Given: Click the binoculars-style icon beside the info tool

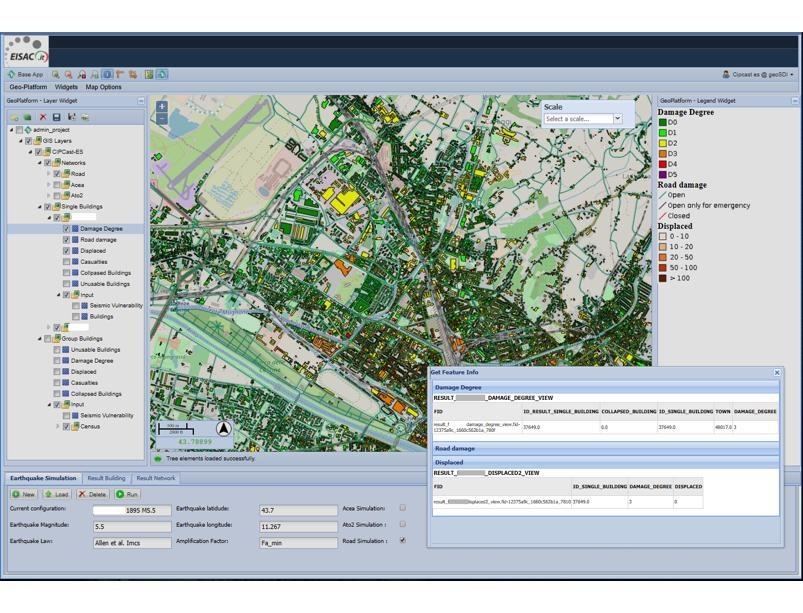Looking at the screenshot, I should pos(94,75).
